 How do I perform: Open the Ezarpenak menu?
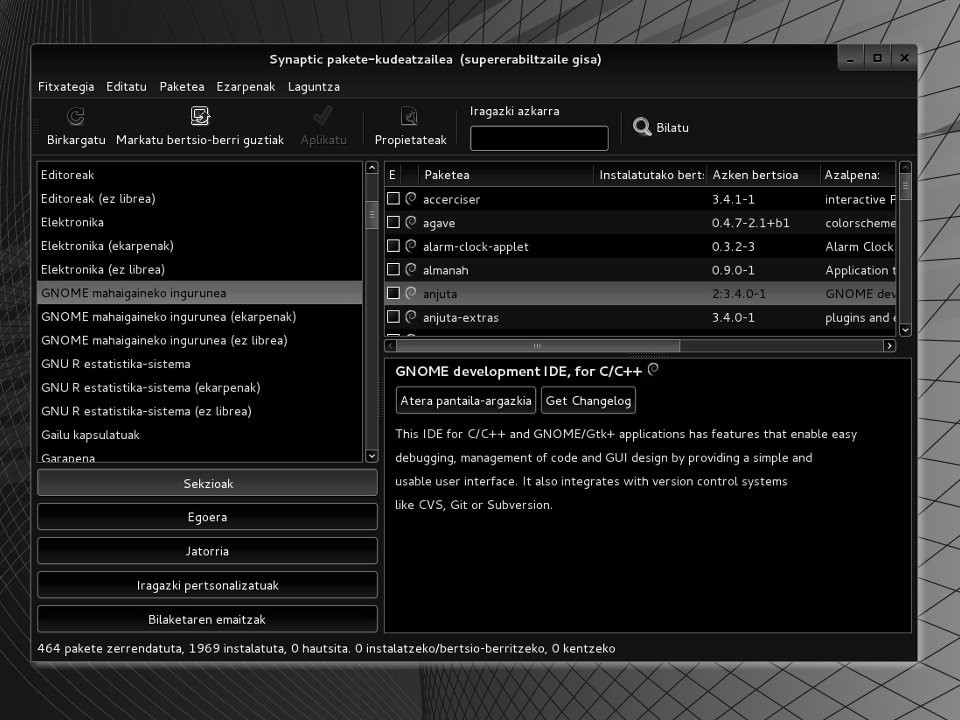point(246,86)
